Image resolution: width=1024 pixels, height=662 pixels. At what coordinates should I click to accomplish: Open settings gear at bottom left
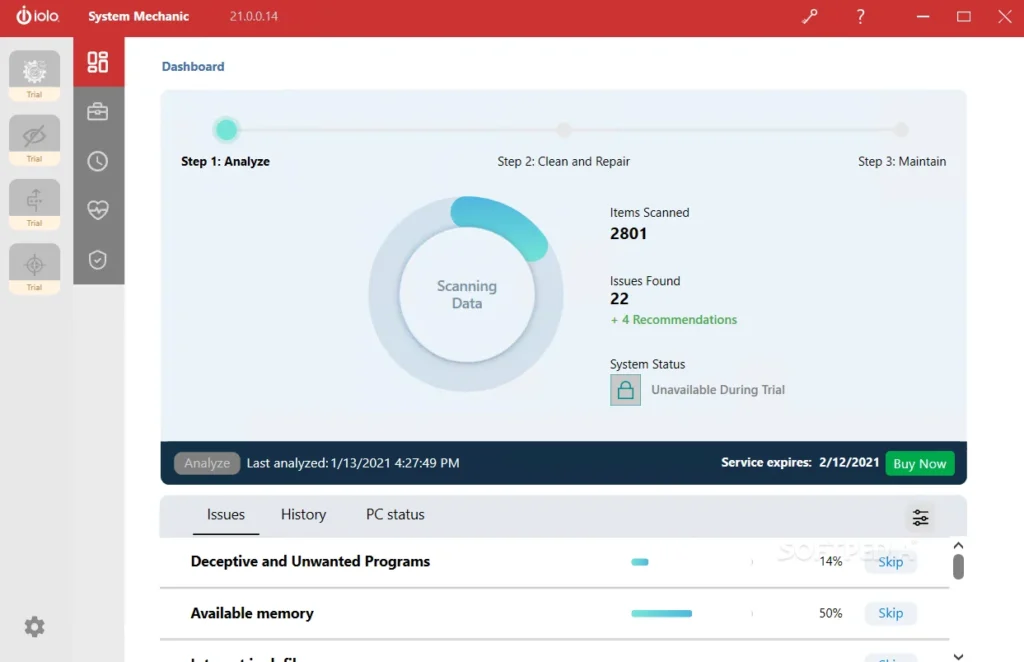pos(35,627)
